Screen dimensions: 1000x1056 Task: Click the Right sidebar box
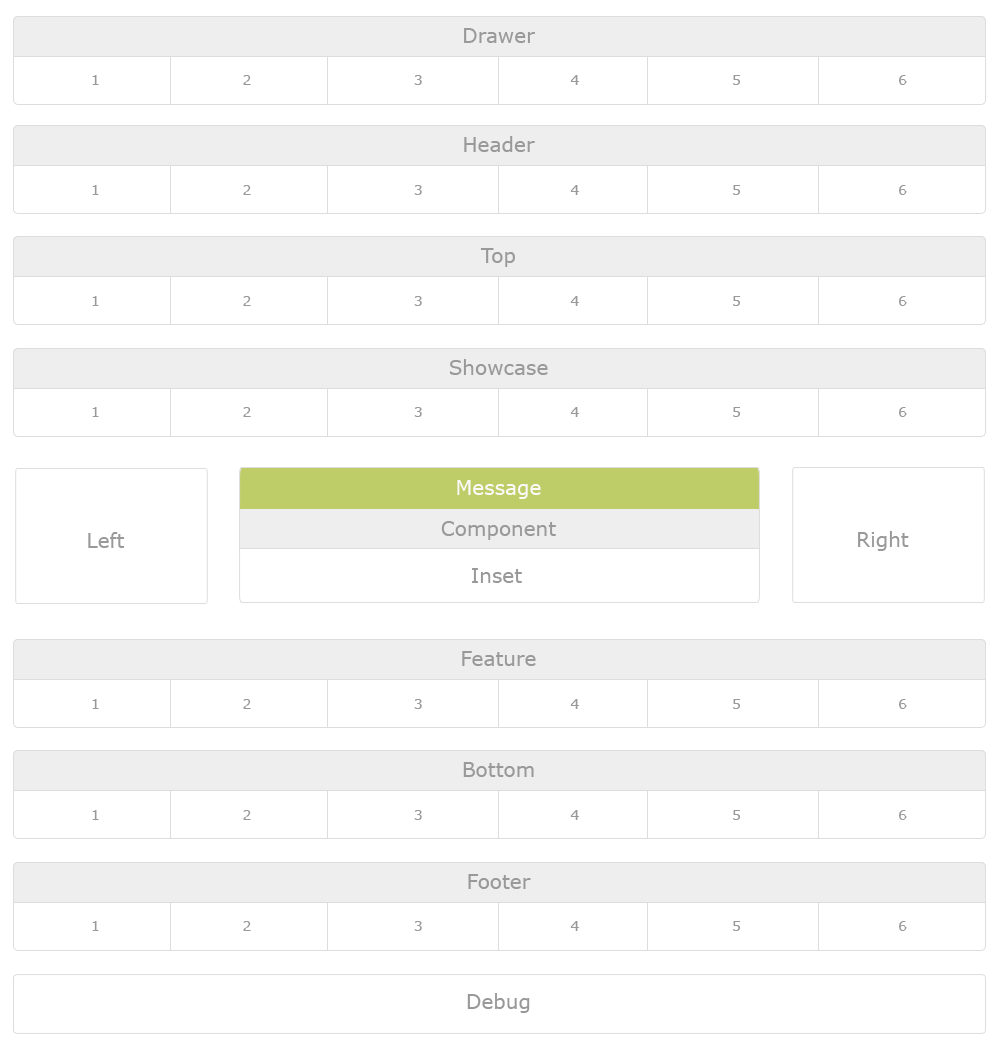point(888,535)
